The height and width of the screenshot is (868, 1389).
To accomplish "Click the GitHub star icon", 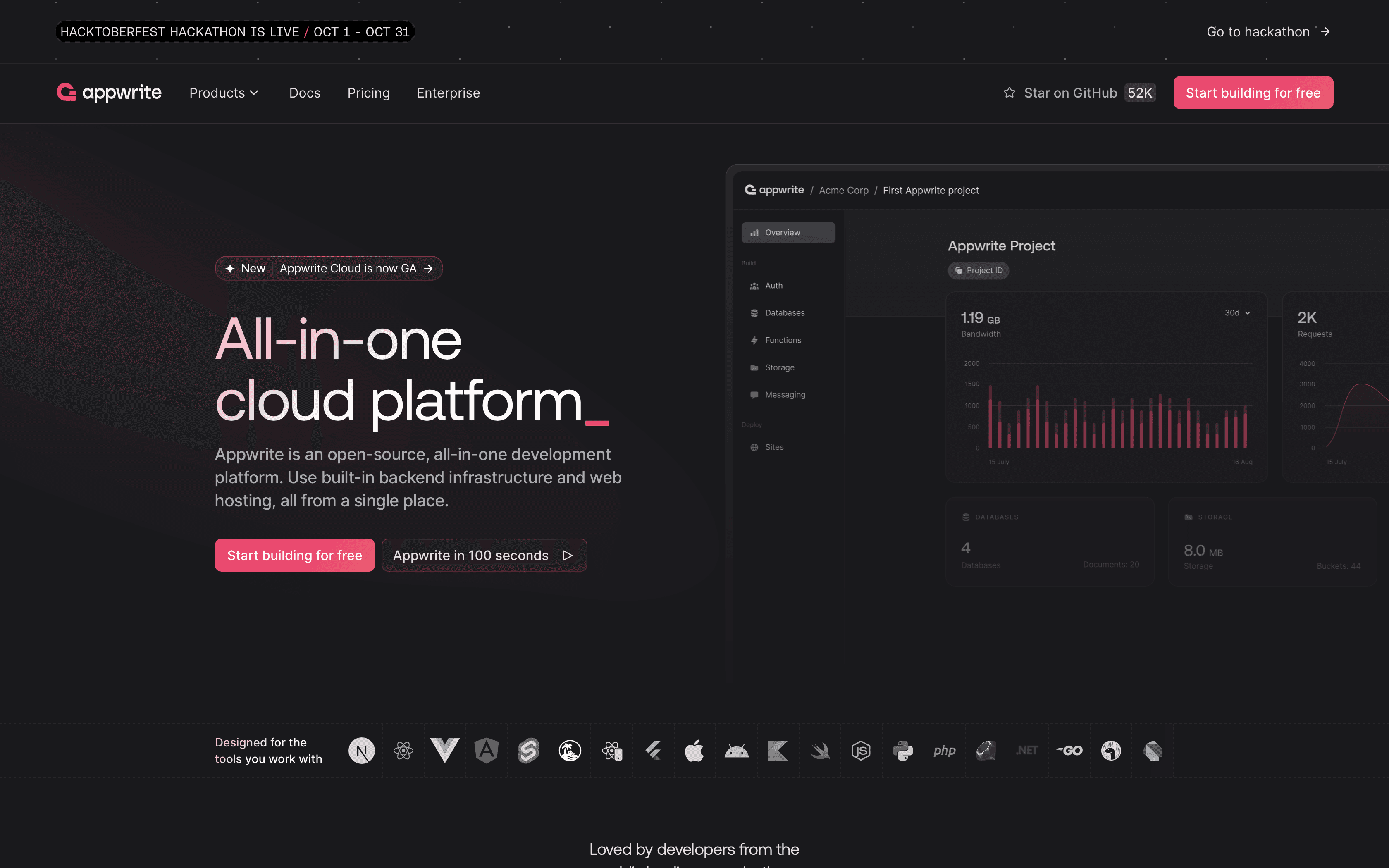I will [1009, 93].
